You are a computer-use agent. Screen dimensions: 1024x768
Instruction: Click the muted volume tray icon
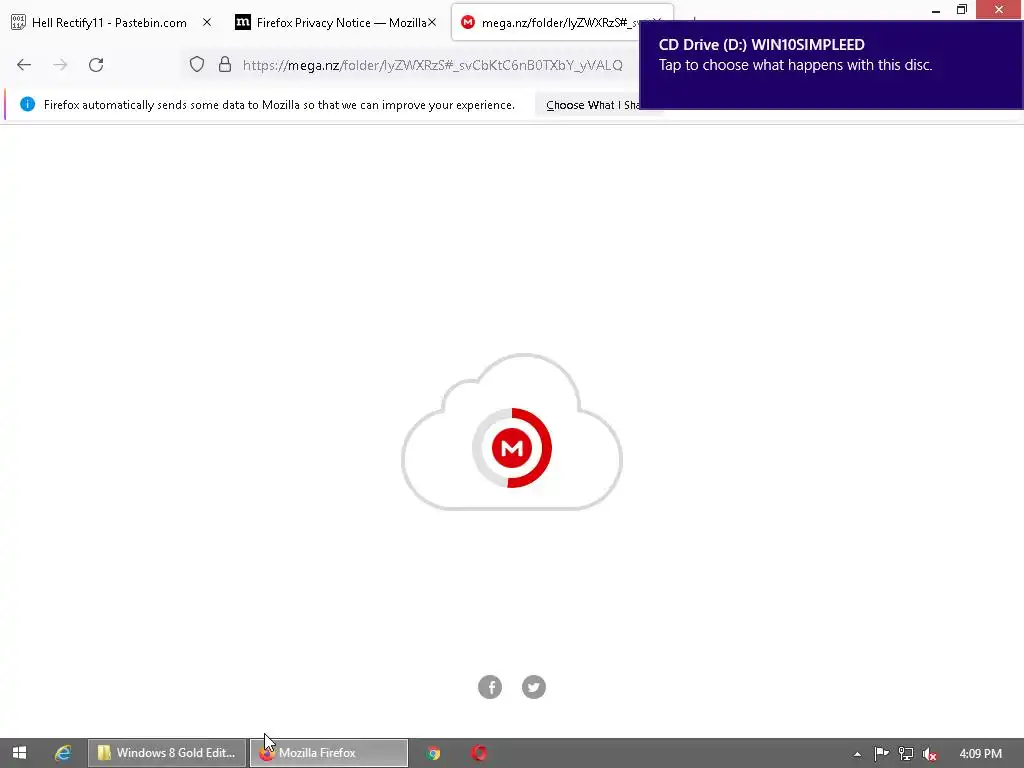(x=930, y=754)
